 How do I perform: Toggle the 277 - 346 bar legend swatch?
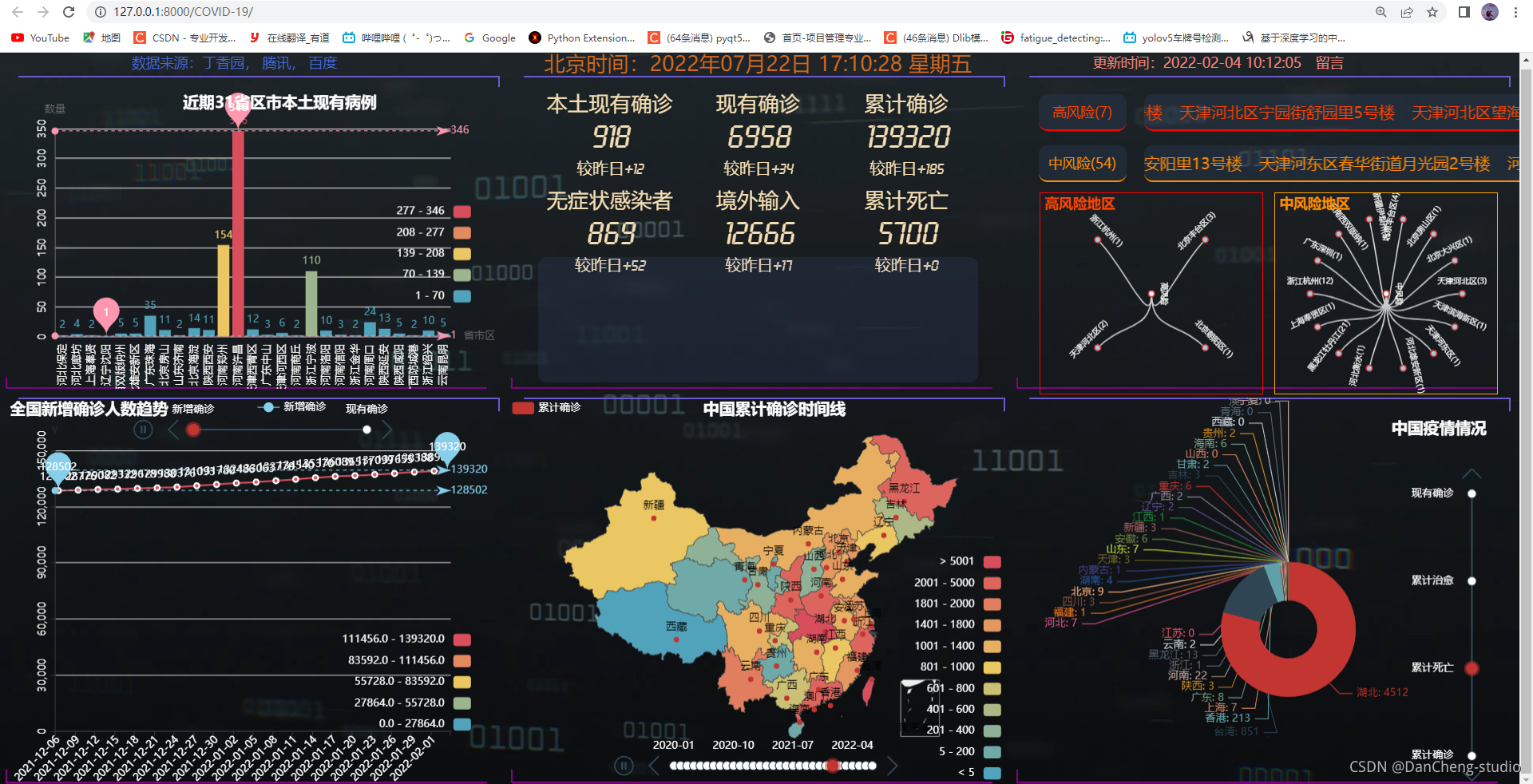tap(461, 212)
